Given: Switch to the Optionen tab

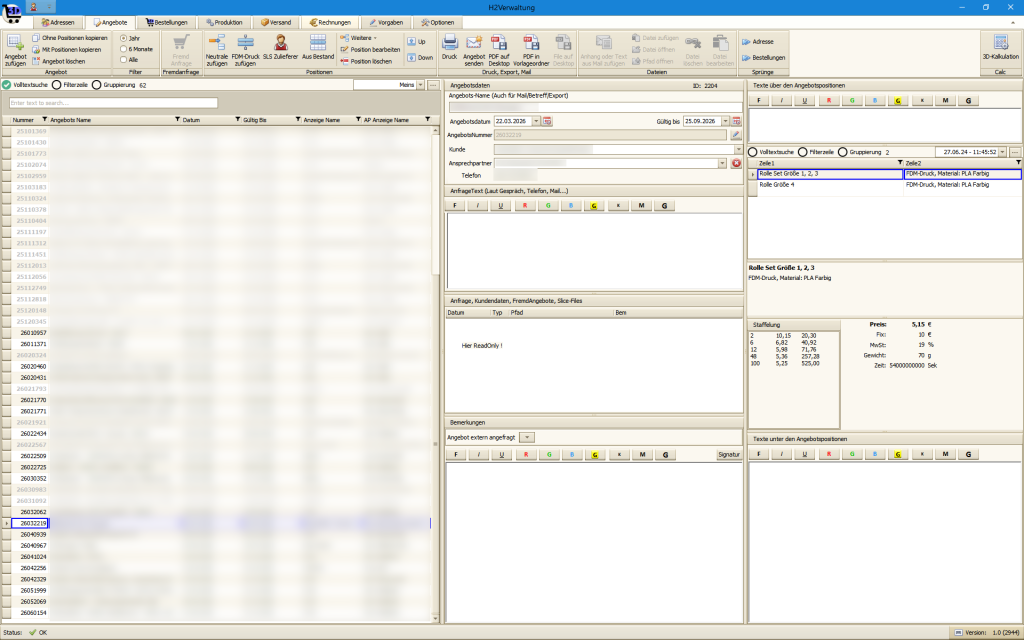Looking at the screenshot, I should [438, 22].
